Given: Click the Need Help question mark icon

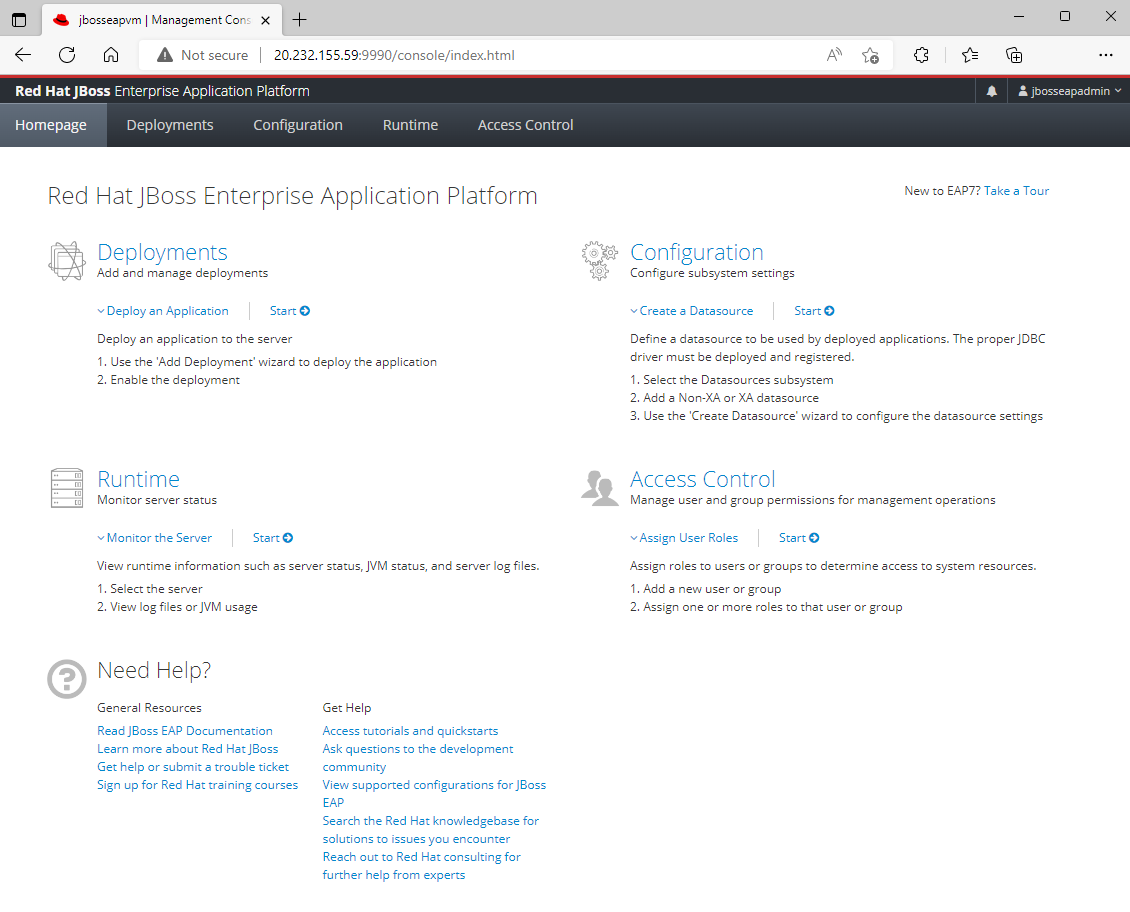Looking at the screenshot, I should 67,679.
